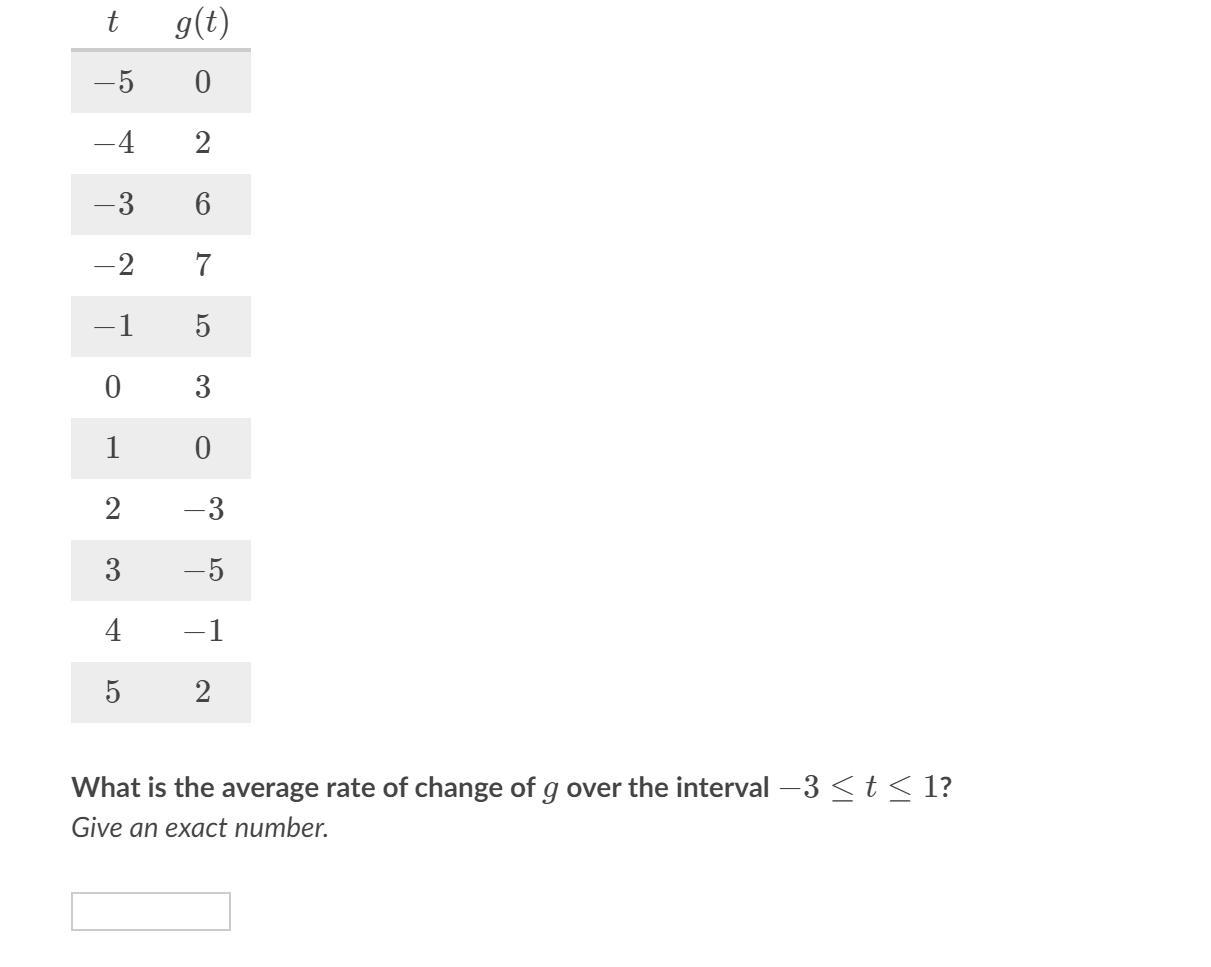Select the g(t) value −5 cell
Viewport: 1211px width, 967px height.
point(202,570)
